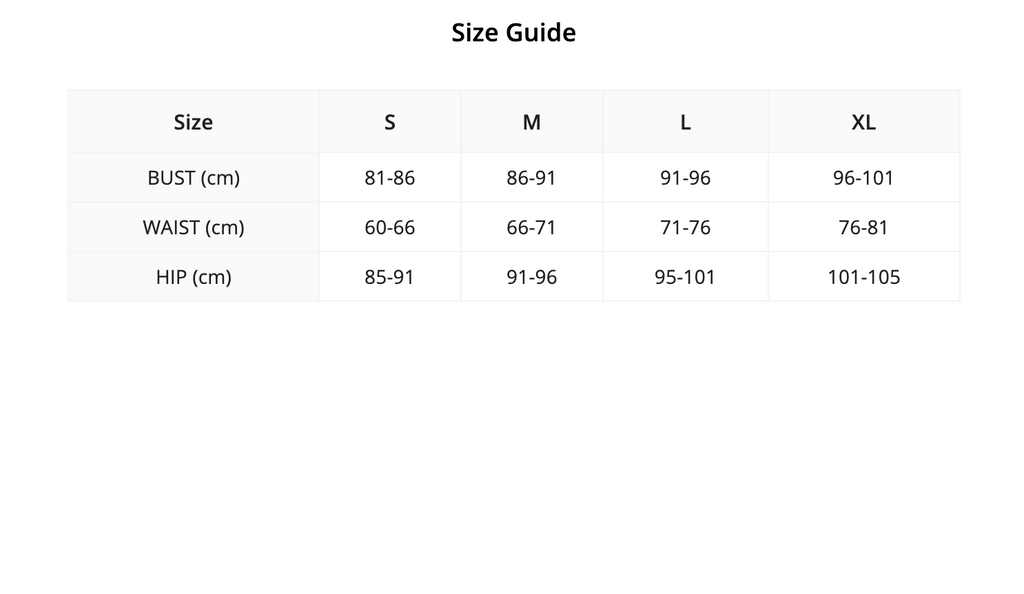Click bust value 91-96 for size L
Screen dimensions: 1024x594
685,178
